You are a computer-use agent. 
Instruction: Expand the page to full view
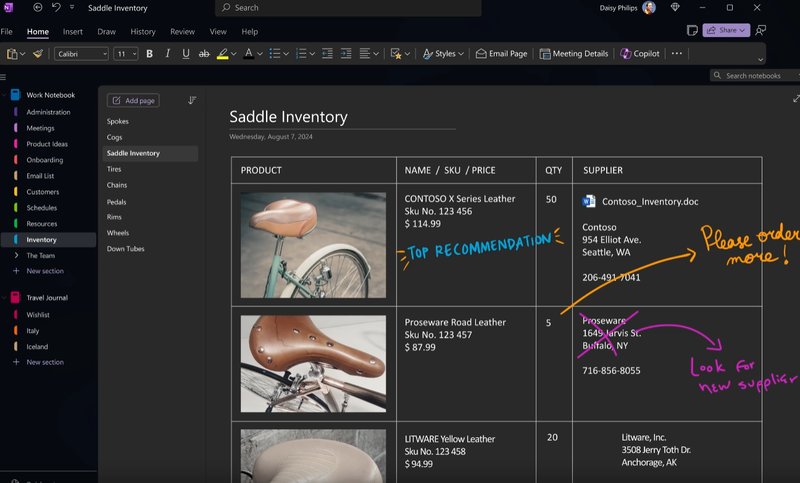click(x=796, y=99)
